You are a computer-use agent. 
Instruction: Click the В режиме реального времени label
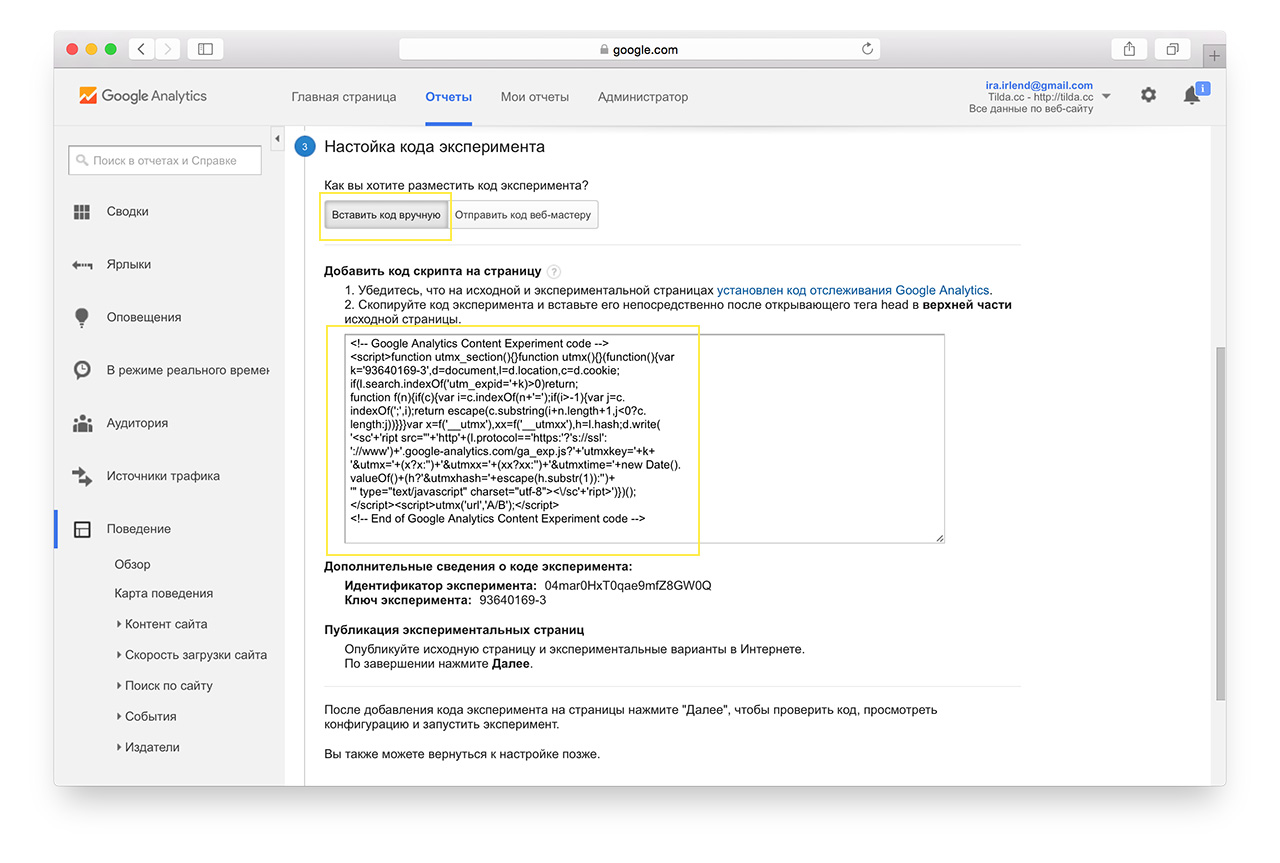click(x=188, y=370)
